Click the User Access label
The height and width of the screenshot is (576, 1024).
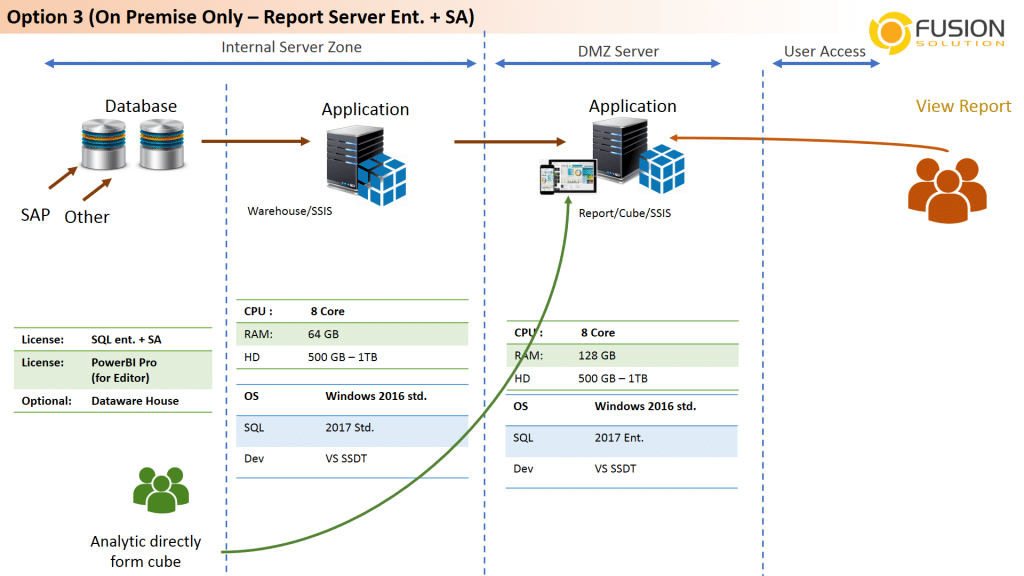[x=824, y=52]
